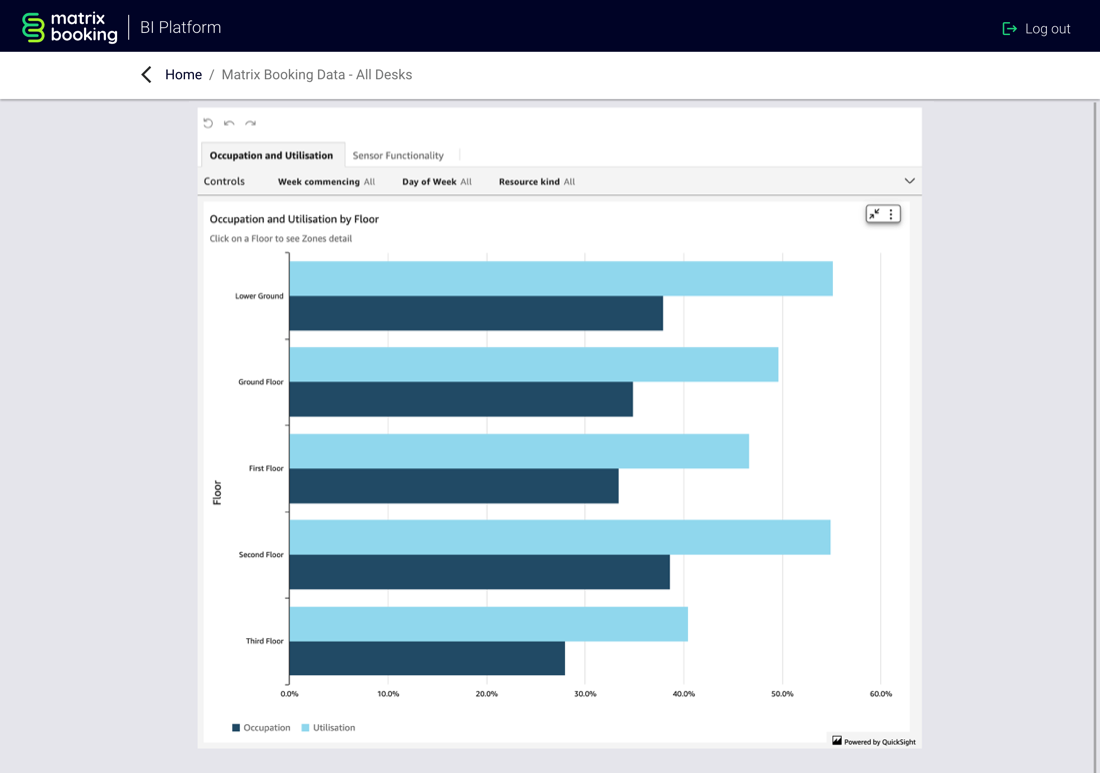Click the Third Floor Occupation bar
This screenshot has width=1100, height=773.
pos(427,658)
